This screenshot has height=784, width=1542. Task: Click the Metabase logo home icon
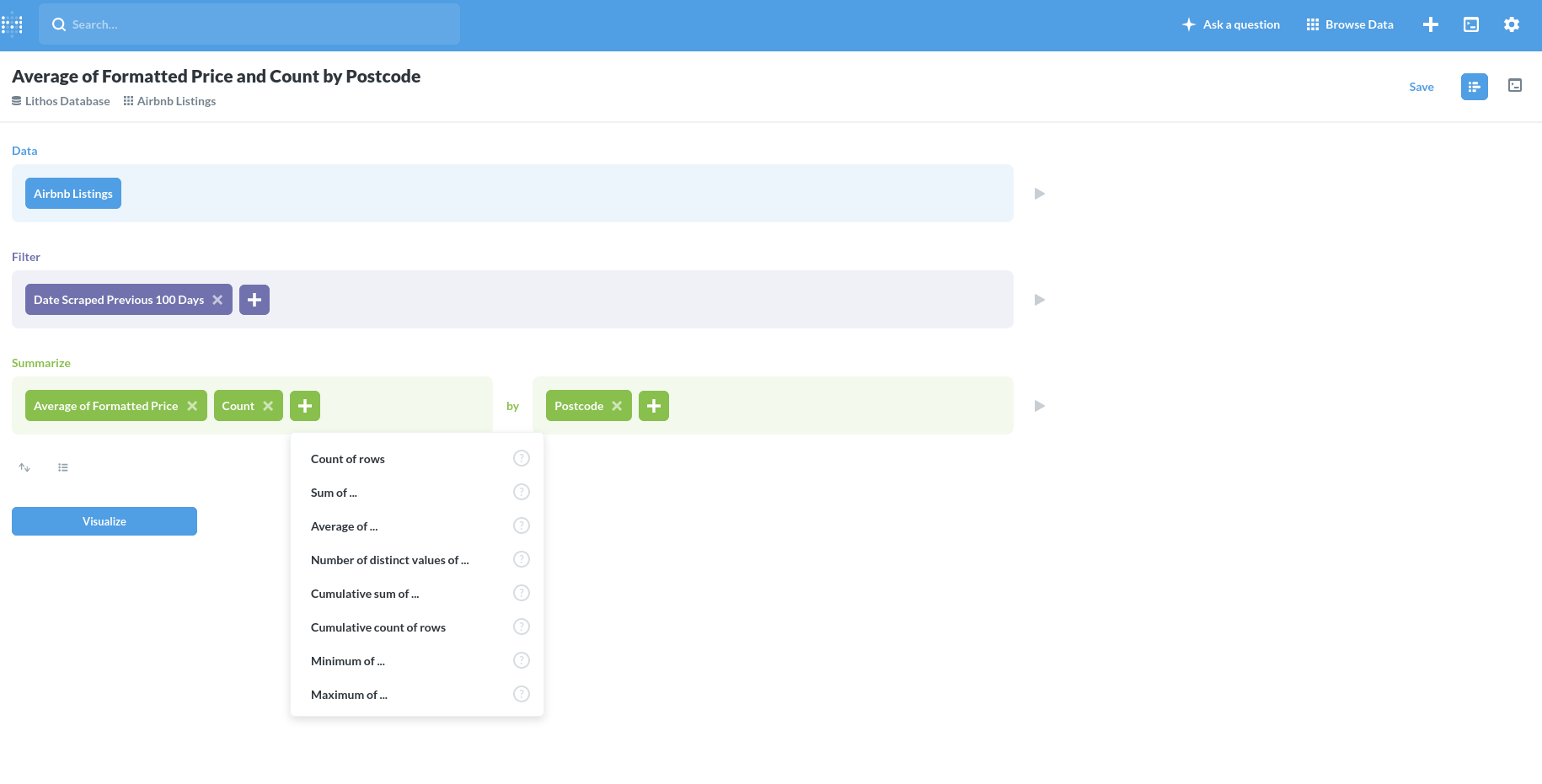12,24
